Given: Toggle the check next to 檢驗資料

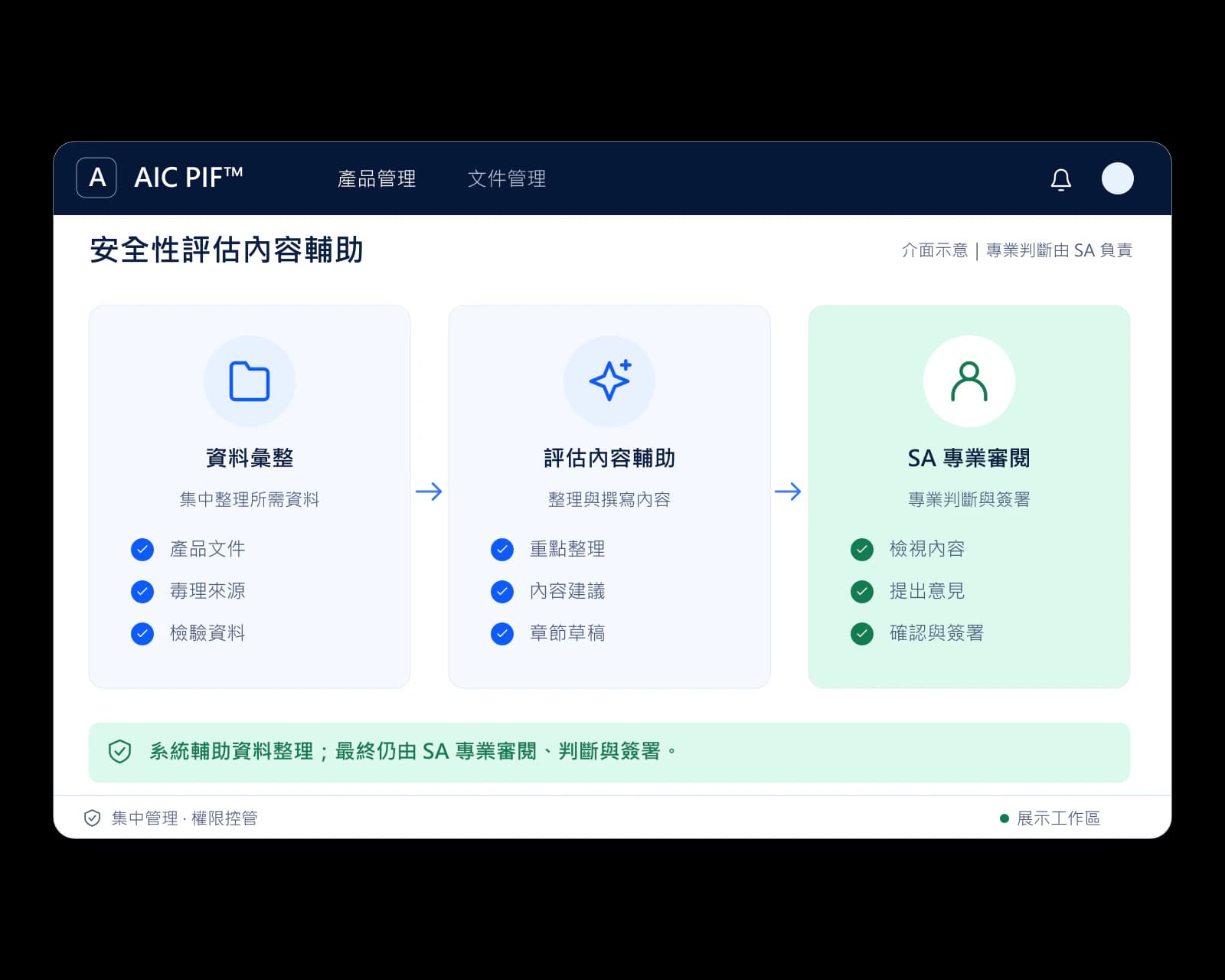Looking at the screenshot, I should pos(142,634).
